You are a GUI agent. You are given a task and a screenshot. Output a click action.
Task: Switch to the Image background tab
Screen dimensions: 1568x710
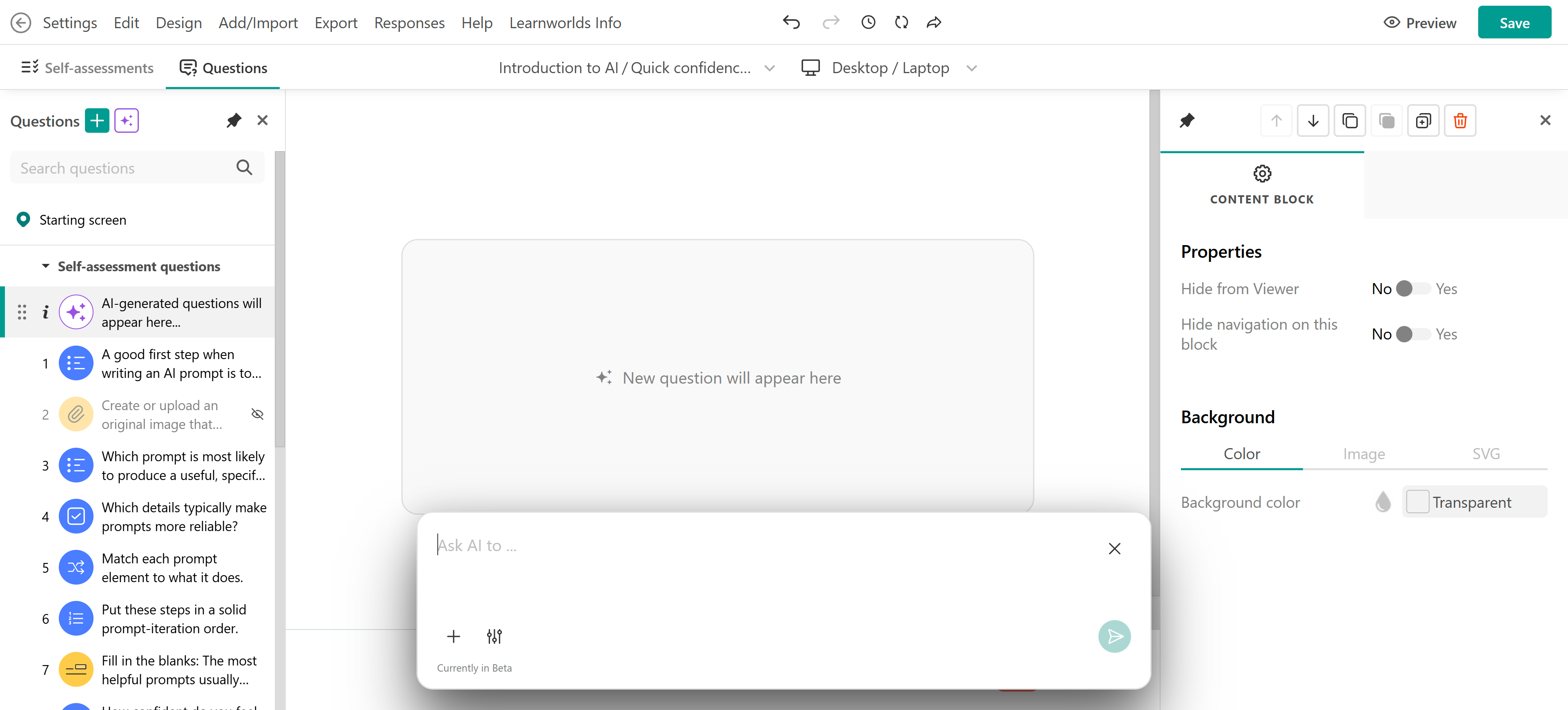[x=1363, y=453]
